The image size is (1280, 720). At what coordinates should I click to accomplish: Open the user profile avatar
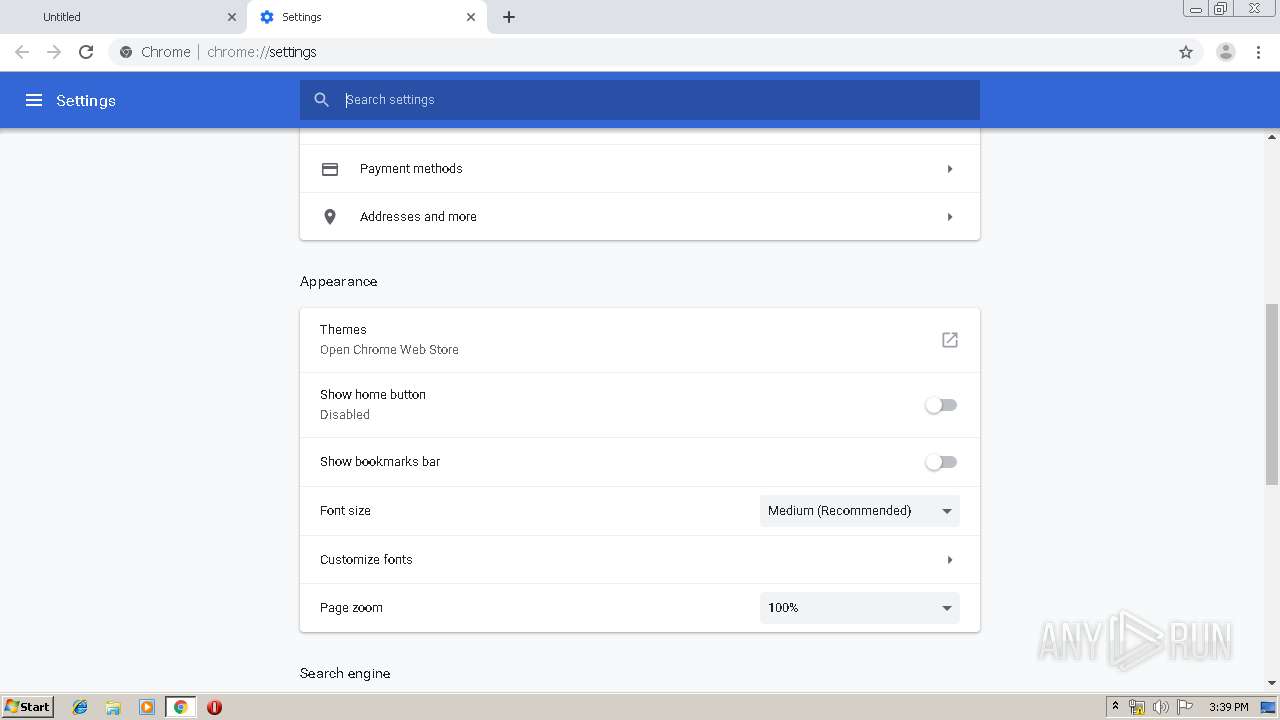(x=1225, y=52)
